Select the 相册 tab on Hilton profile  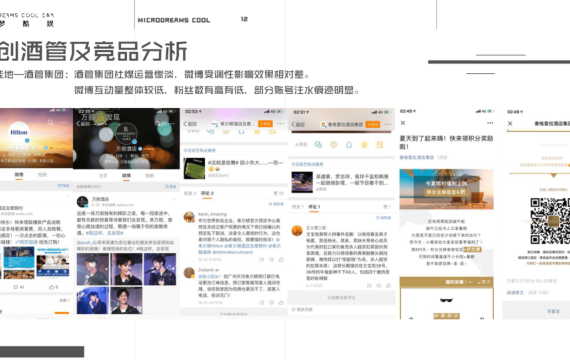pos(43,175)
